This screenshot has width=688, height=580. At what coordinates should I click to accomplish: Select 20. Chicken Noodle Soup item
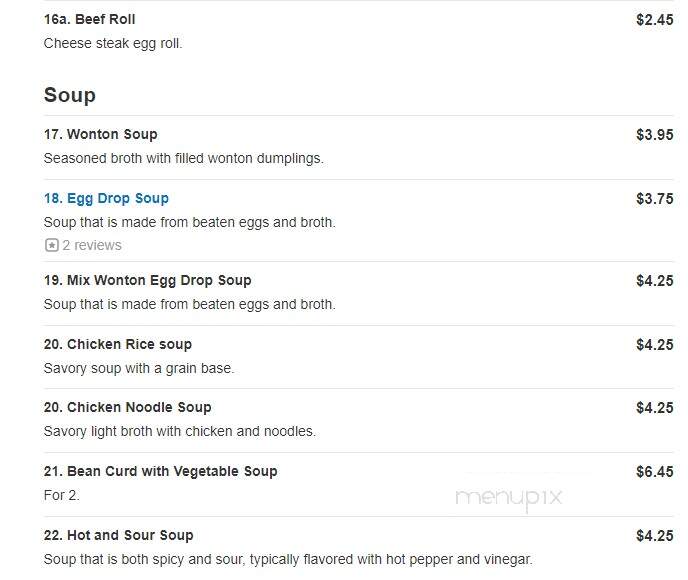coord(127,408)
